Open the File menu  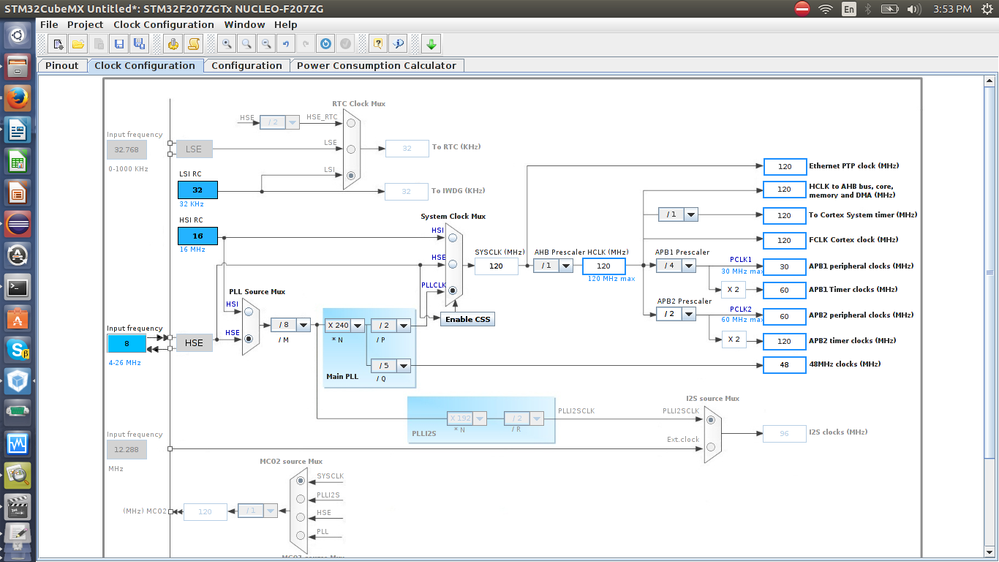(x=49, y=25)
